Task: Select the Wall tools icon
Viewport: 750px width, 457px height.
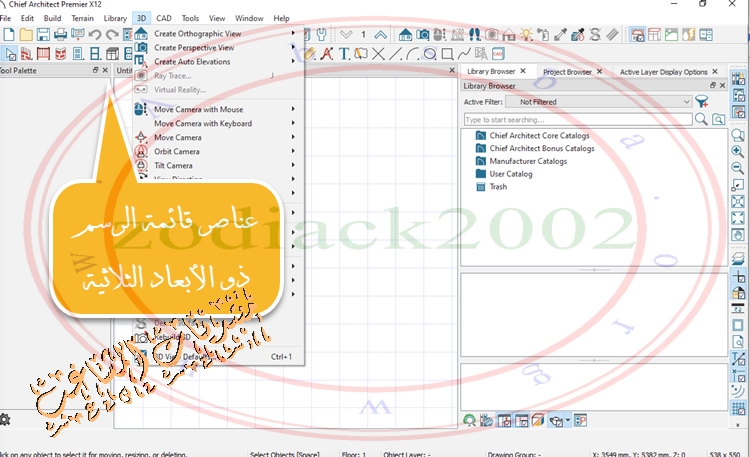Action: tap(26, 54)
